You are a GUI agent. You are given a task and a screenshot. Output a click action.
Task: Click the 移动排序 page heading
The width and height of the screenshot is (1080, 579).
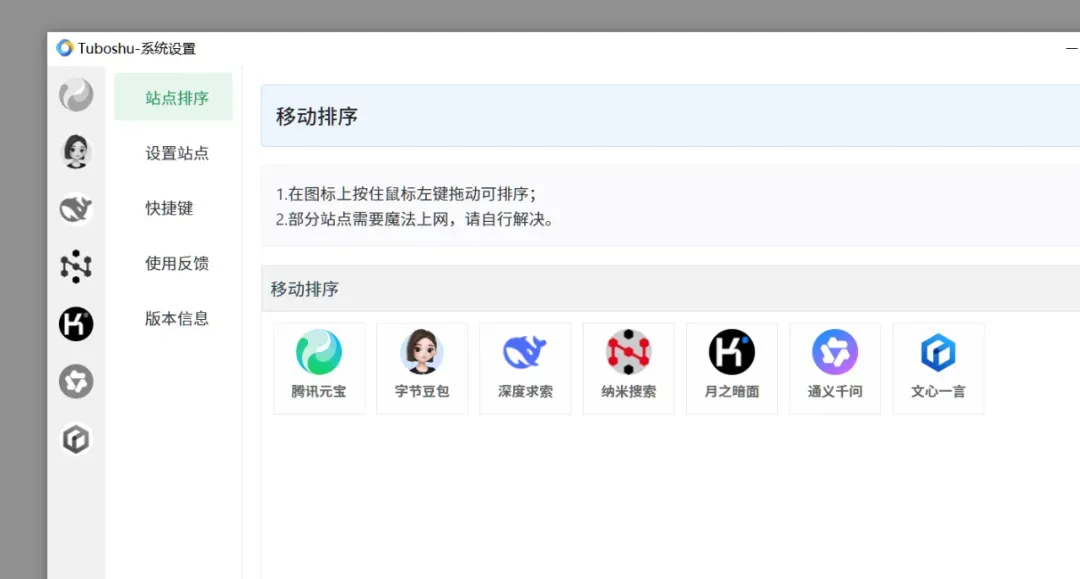click(317, 116)
